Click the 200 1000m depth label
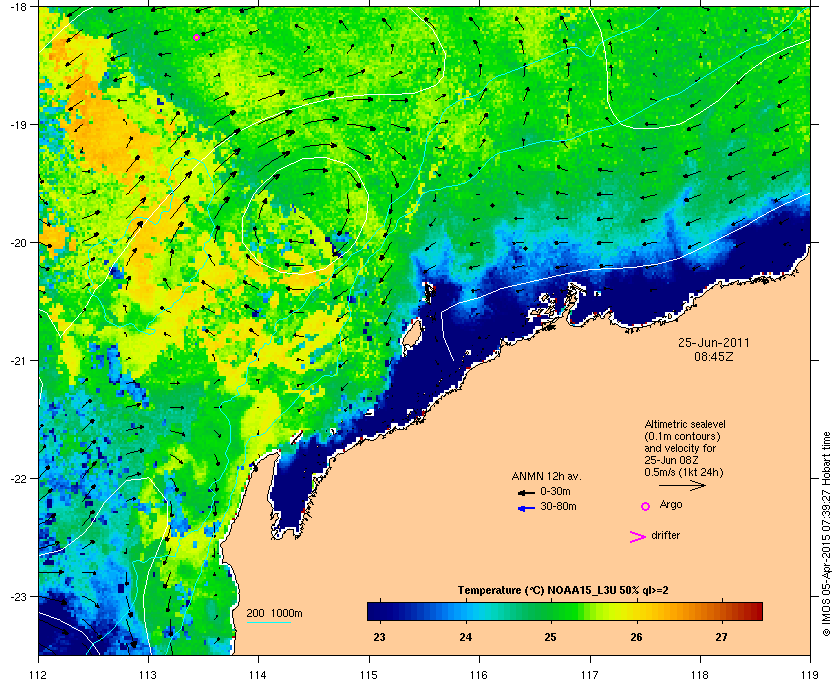840x680 pixels. (274, 614)
